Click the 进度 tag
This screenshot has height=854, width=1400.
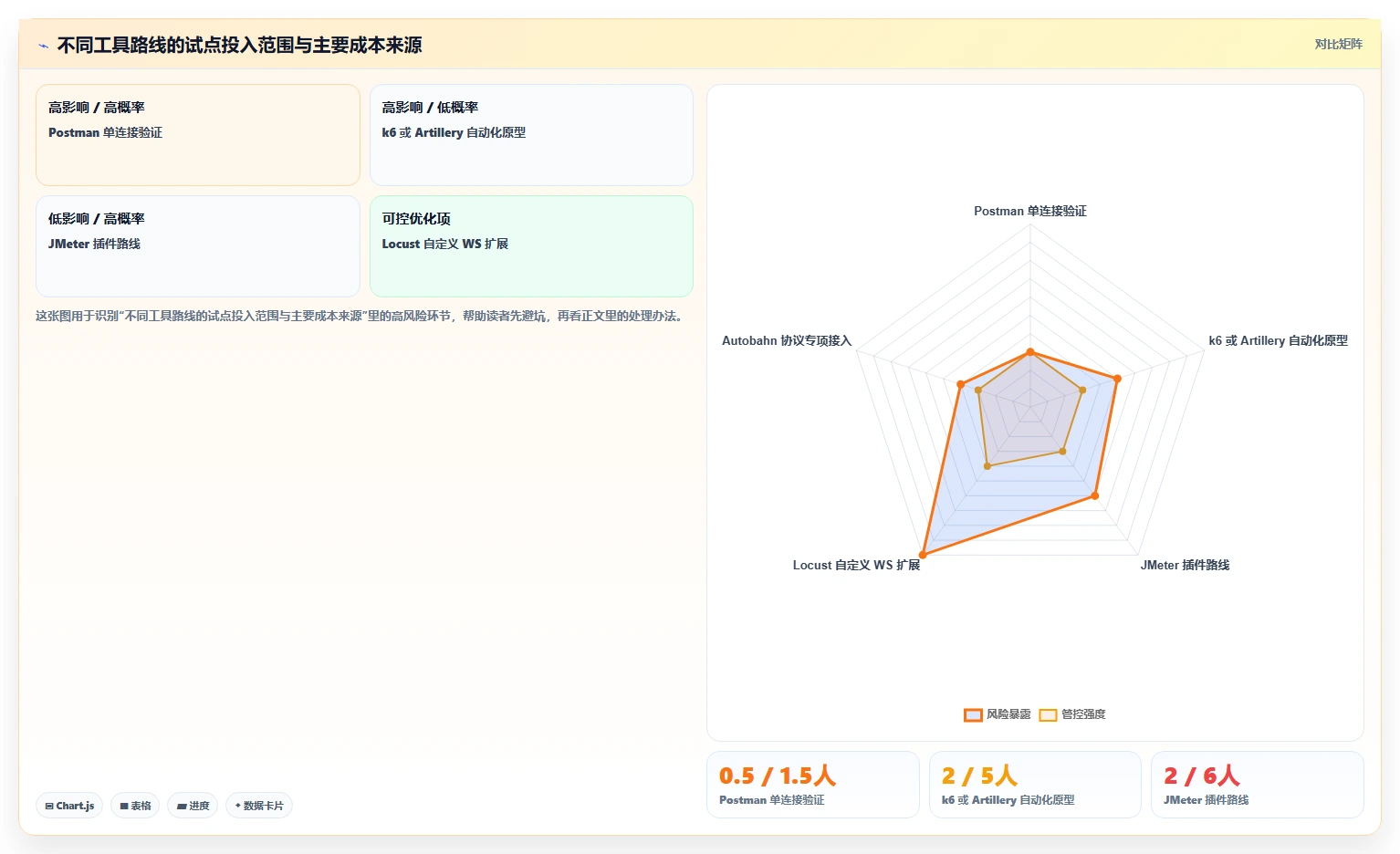coord(193,806)
